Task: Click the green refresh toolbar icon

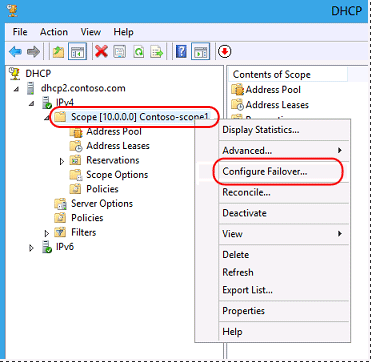Action: [x=139, y=52]
